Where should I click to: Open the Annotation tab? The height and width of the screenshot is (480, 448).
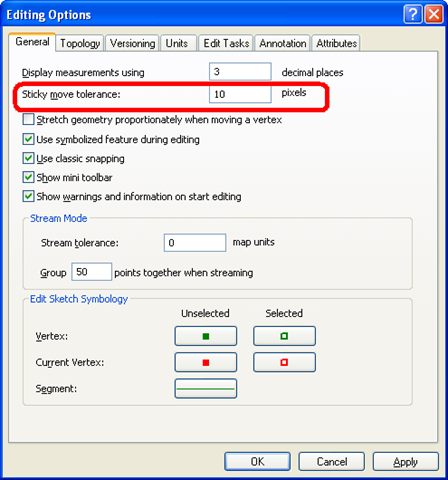tap(283, 43)
